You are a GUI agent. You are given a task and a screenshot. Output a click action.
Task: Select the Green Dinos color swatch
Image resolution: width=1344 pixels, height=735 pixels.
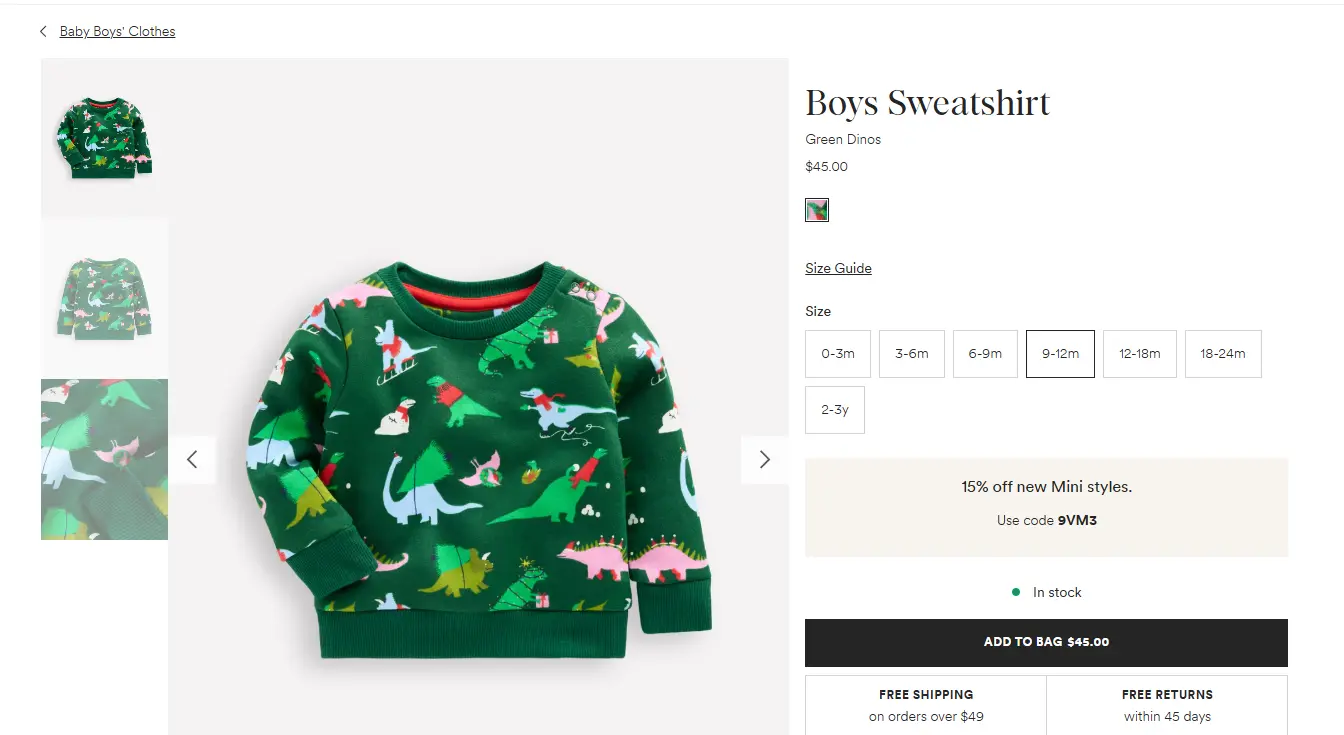pyautogui.click(x=817, y=210)
